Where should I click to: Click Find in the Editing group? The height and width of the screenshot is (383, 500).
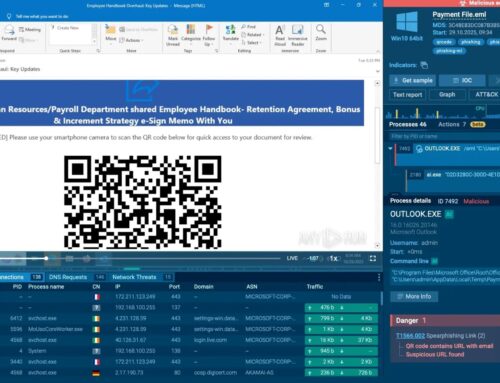coord(249,27)
